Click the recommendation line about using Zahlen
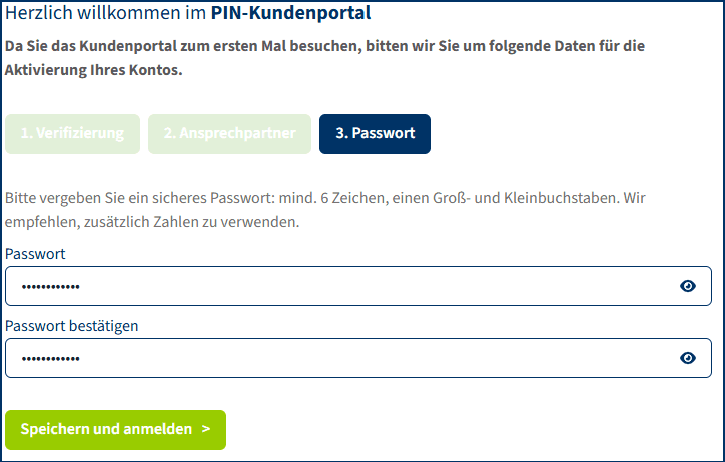This screenshot has width=725, height=462. 150,222
